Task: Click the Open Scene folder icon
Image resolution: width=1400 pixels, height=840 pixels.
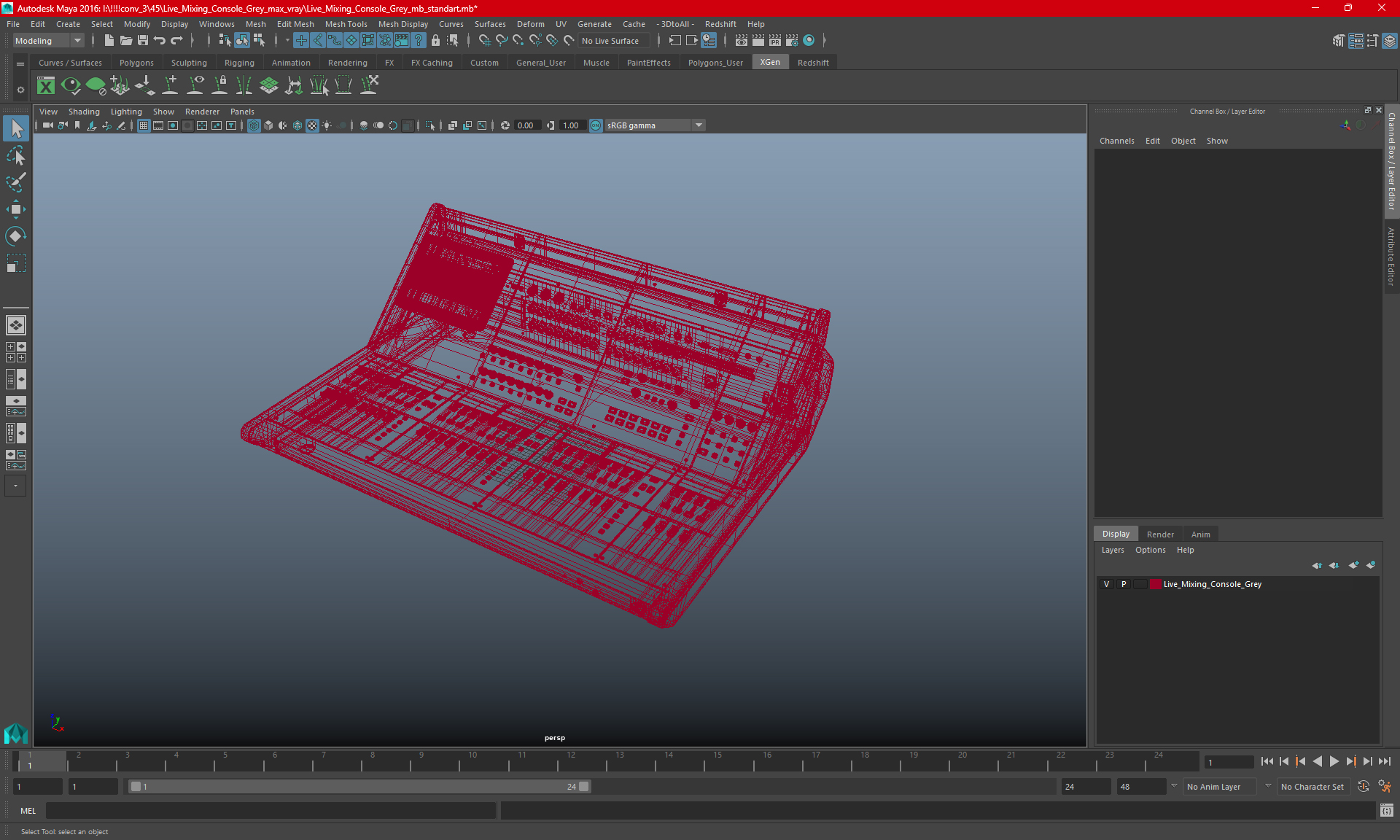Action: tap(125, 41)
